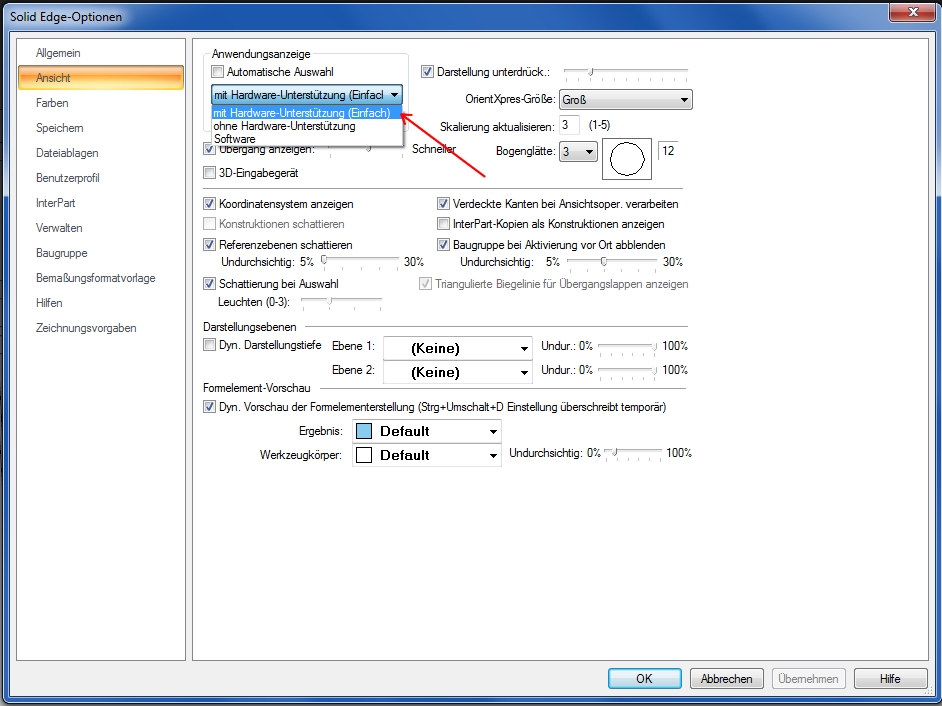This screenshot has height=706, width=942.
Task: Toggle Übergang anzeigen checkbox
Action: tap(209, 149)
